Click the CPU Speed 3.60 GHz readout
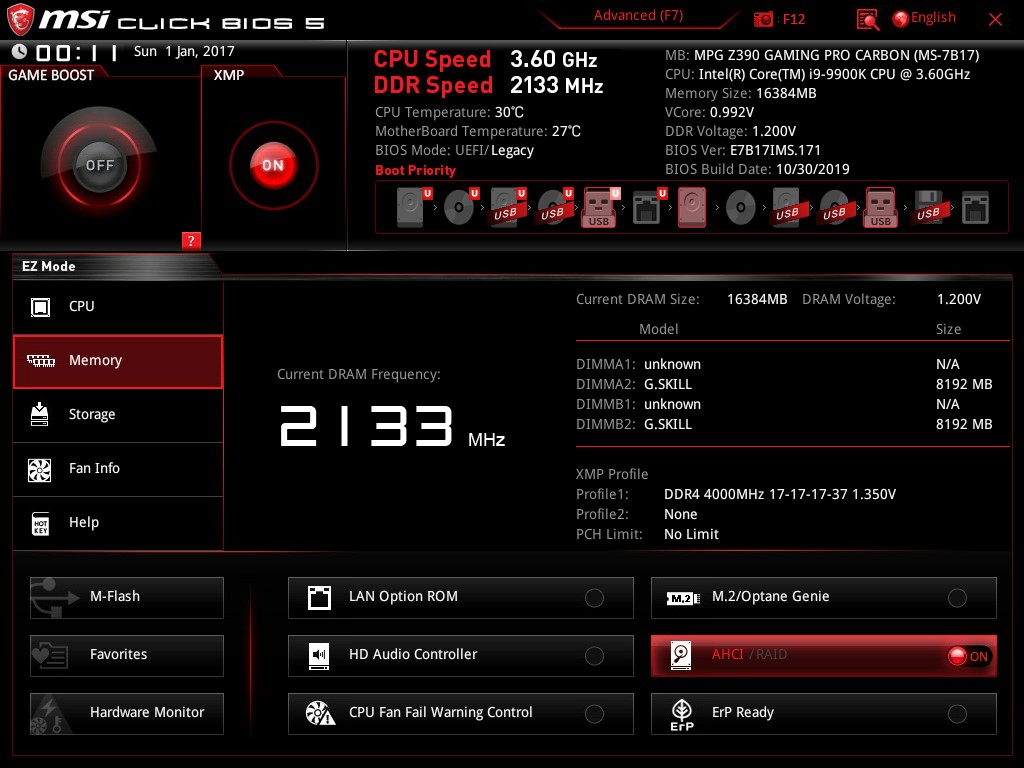Viewport: 1024px width, 768px height. pyautogui.click(x=485, y=59)
